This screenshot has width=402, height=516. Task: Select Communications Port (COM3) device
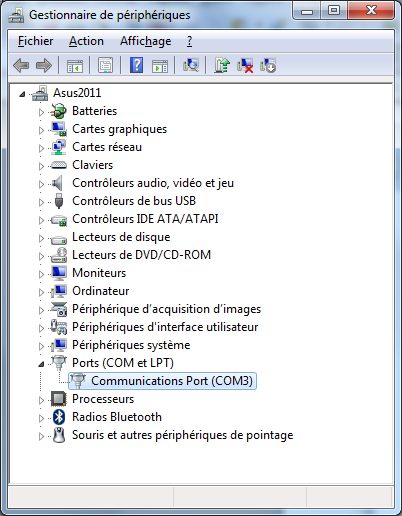pyautogui.click(x=163, y=381)
